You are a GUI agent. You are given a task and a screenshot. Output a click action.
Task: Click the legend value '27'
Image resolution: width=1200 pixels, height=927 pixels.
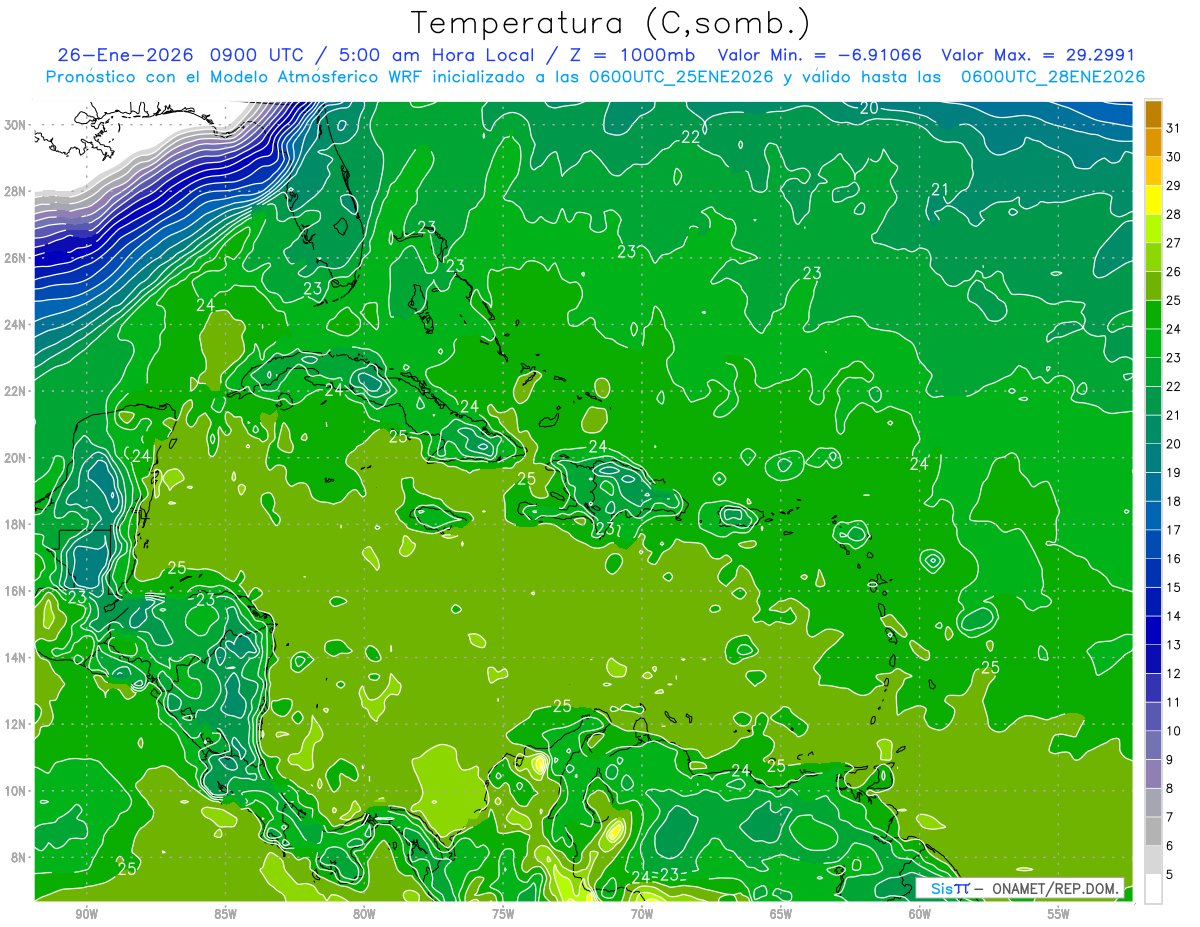point(1174,243)
